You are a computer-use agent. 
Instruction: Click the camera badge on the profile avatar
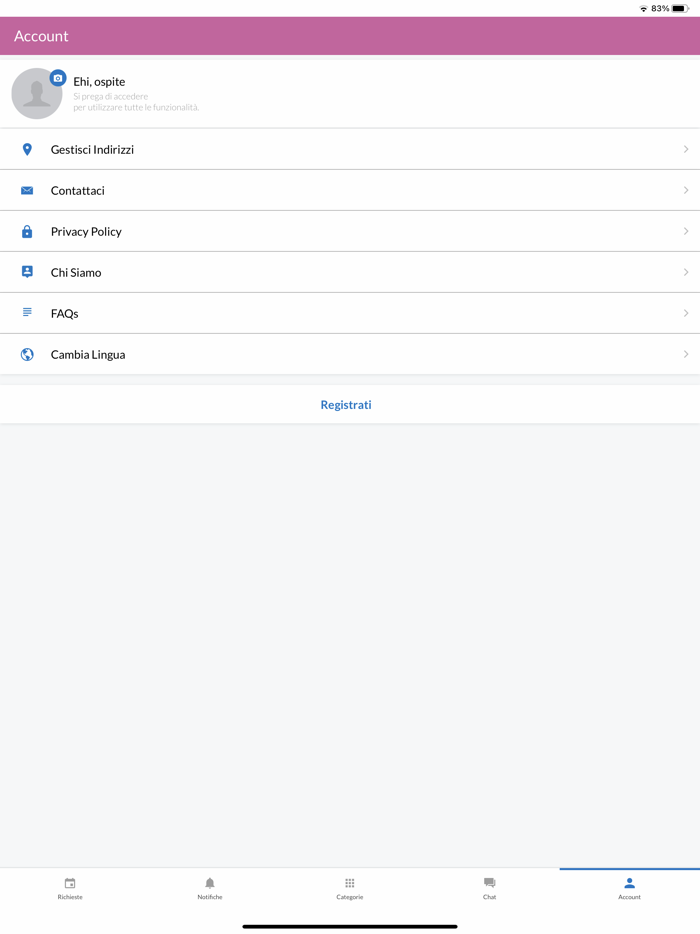[x=57, y=75]
